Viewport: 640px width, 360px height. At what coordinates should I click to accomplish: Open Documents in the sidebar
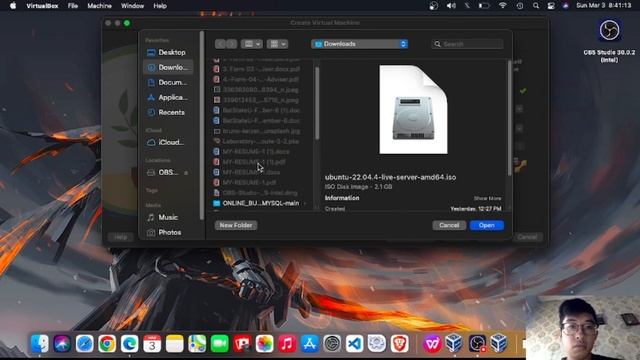pos(168,82)
